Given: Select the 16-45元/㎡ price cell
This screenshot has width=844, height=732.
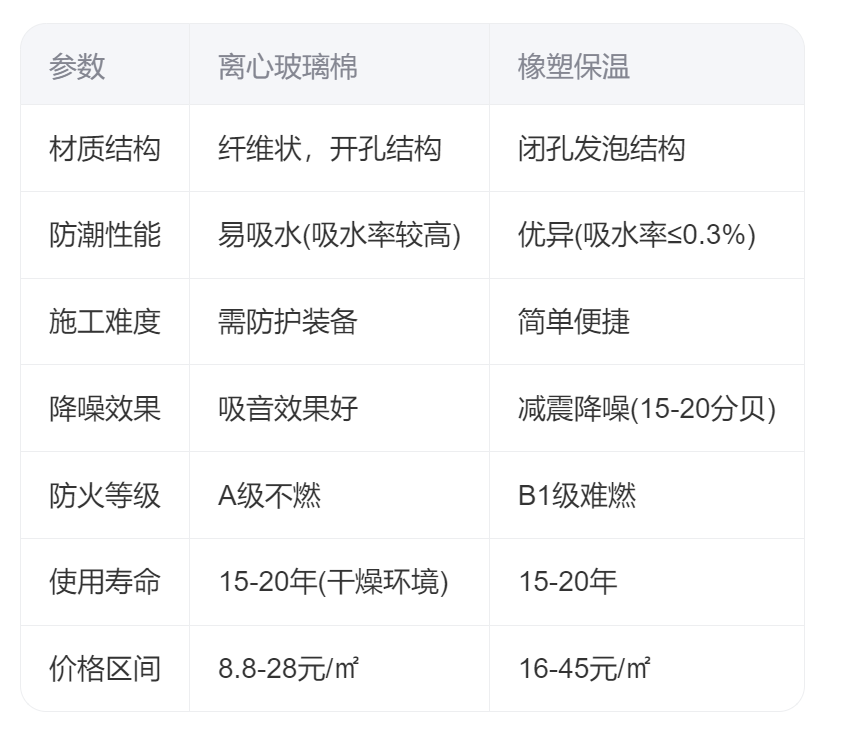Looking at the screenshot, I should coord(585,668).
